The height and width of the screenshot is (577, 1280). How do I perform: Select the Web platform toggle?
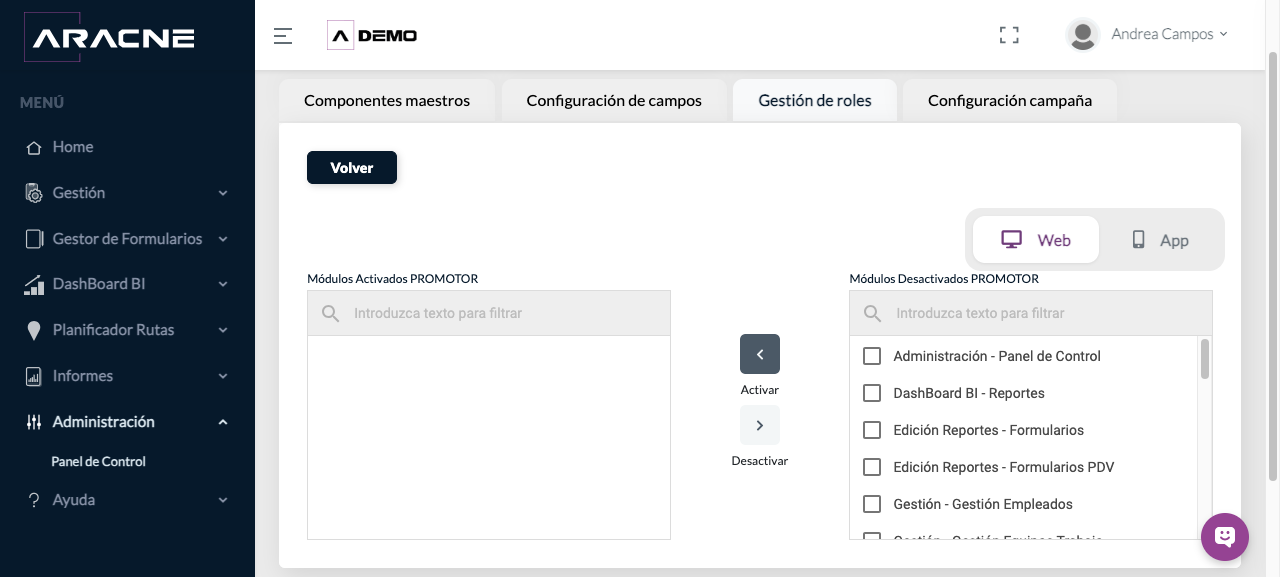tap(1036, 240)
